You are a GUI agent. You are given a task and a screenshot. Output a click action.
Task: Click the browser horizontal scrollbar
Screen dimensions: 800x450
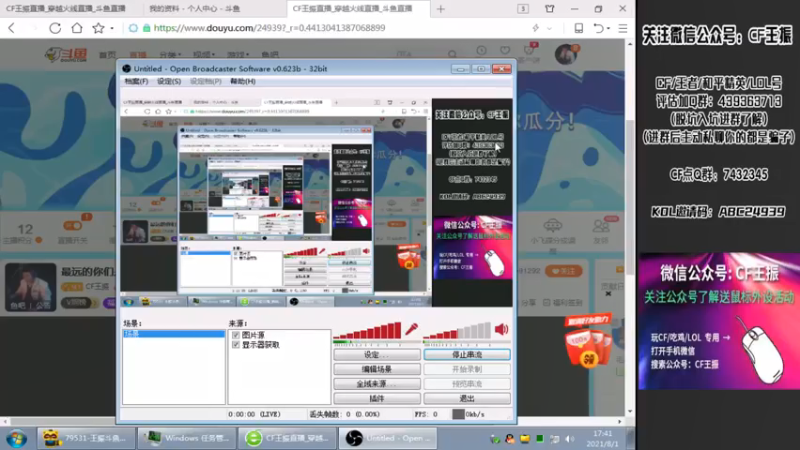(x=312, y=421)
